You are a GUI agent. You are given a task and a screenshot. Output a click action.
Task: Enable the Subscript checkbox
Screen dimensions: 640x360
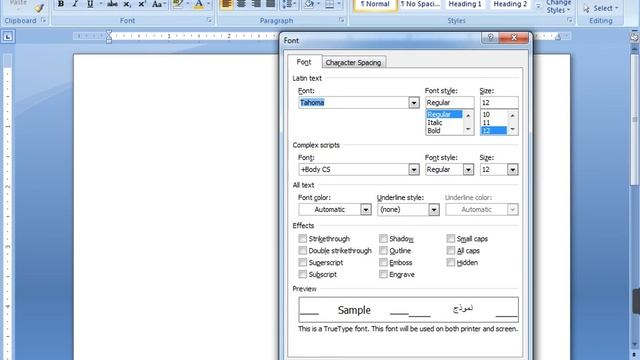click(302, 274)
